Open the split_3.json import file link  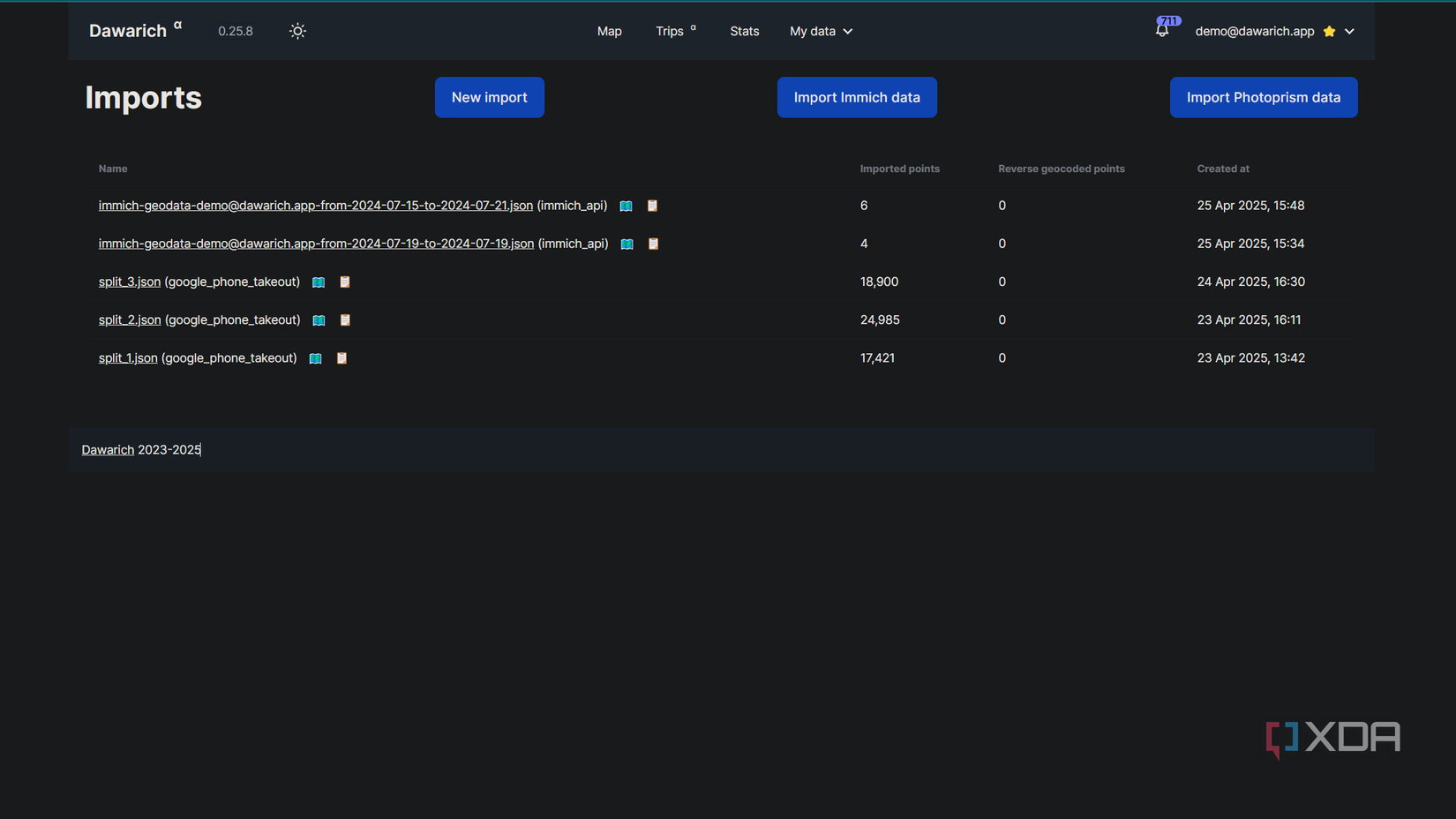coord(129,282)
